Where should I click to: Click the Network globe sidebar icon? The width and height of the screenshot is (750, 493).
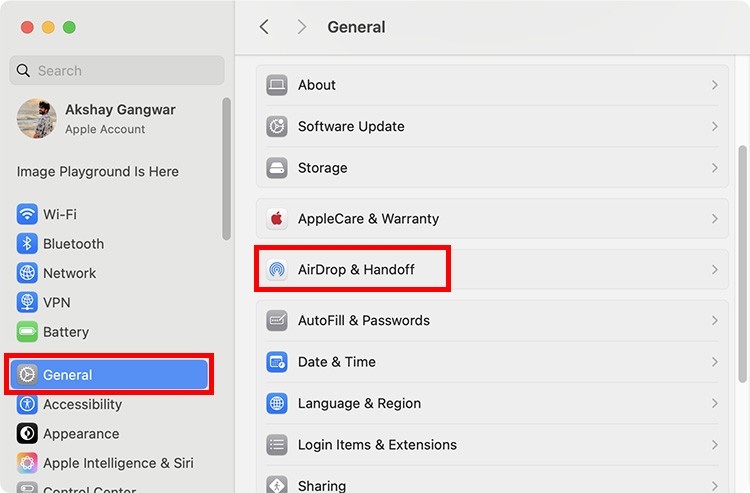tap(27, 273)
